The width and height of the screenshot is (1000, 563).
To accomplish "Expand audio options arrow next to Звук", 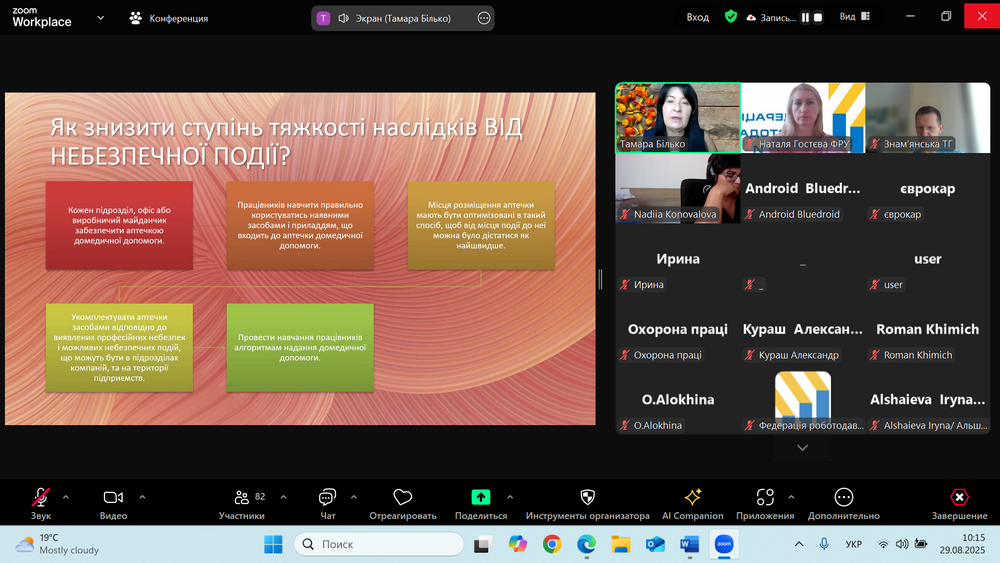I will [66, 496].
